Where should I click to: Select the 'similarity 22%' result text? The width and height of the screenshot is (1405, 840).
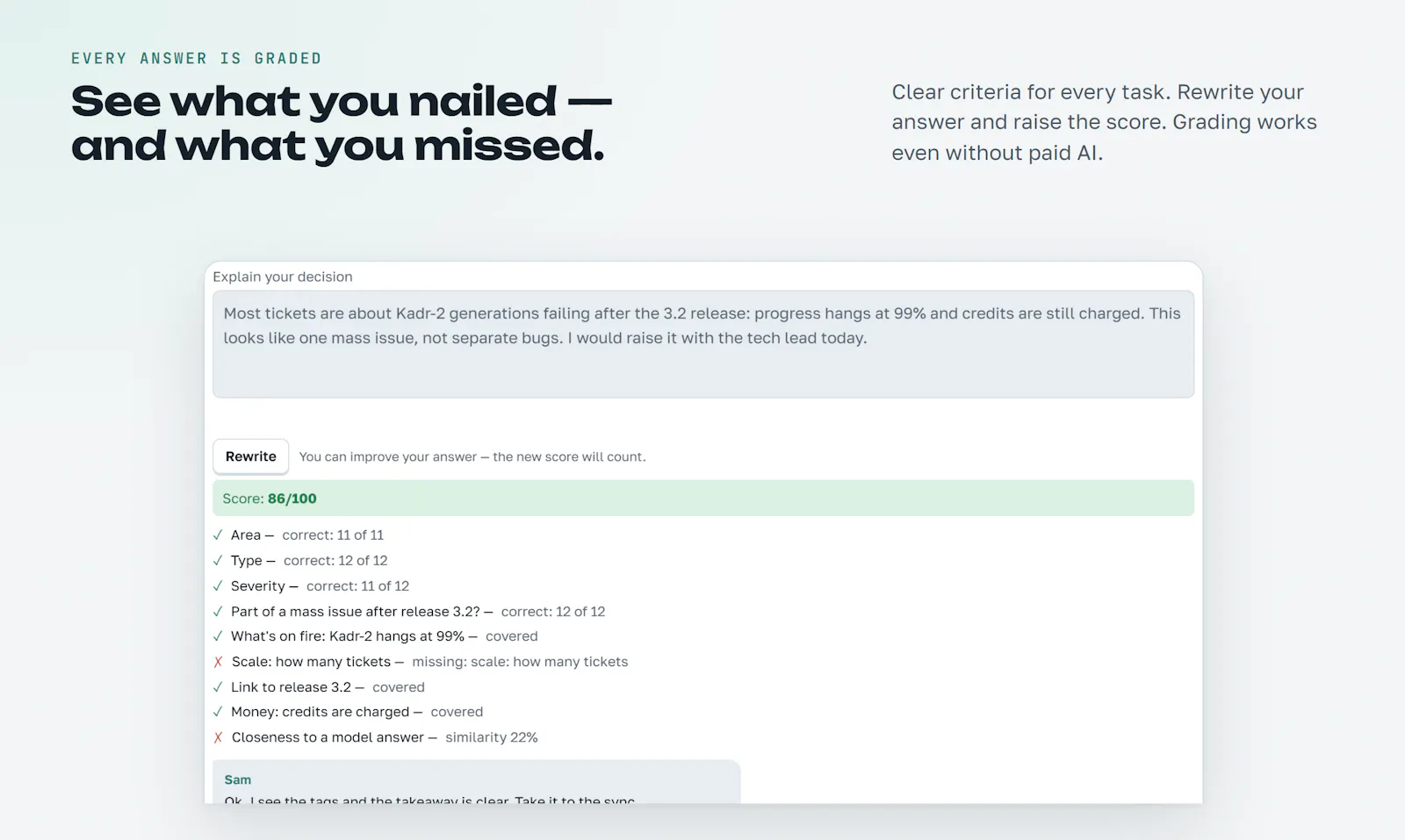492,737
